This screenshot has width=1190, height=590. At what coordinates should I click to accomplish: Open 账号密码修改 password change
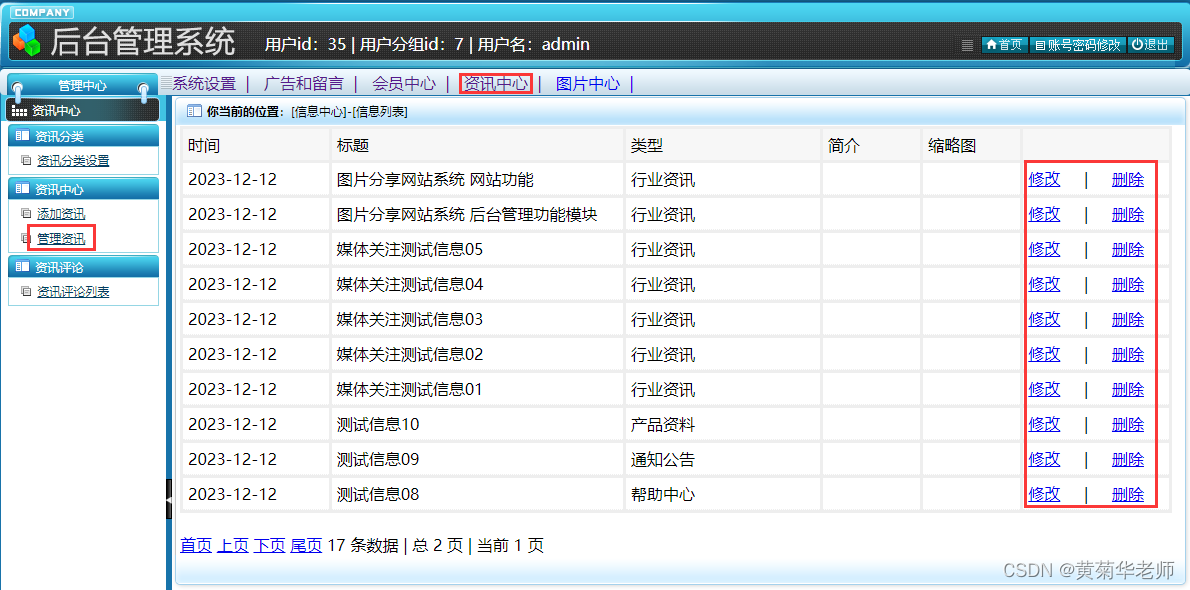1078,45
